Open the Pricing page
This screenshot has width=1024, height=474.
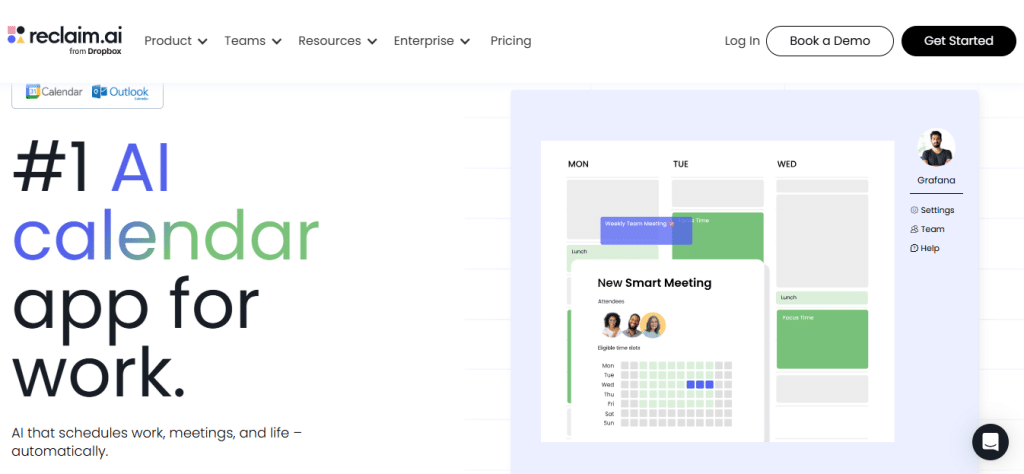point(511,40)
